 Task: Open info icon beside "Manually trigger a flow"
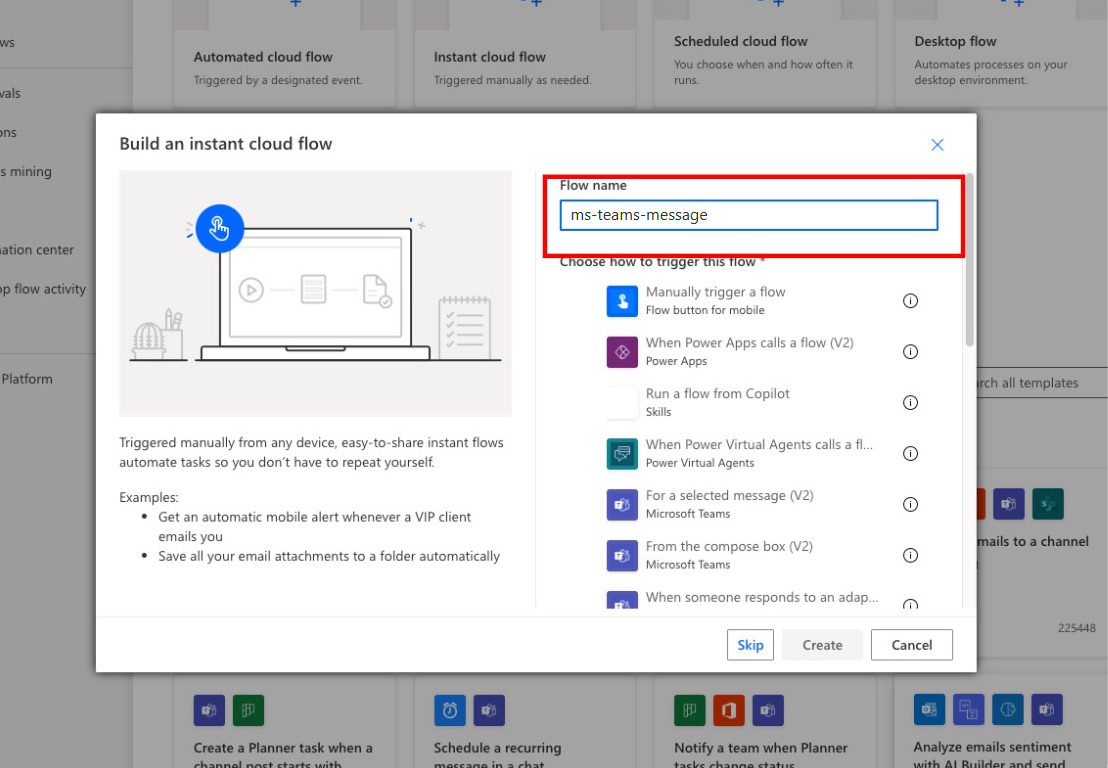[909, 300]
